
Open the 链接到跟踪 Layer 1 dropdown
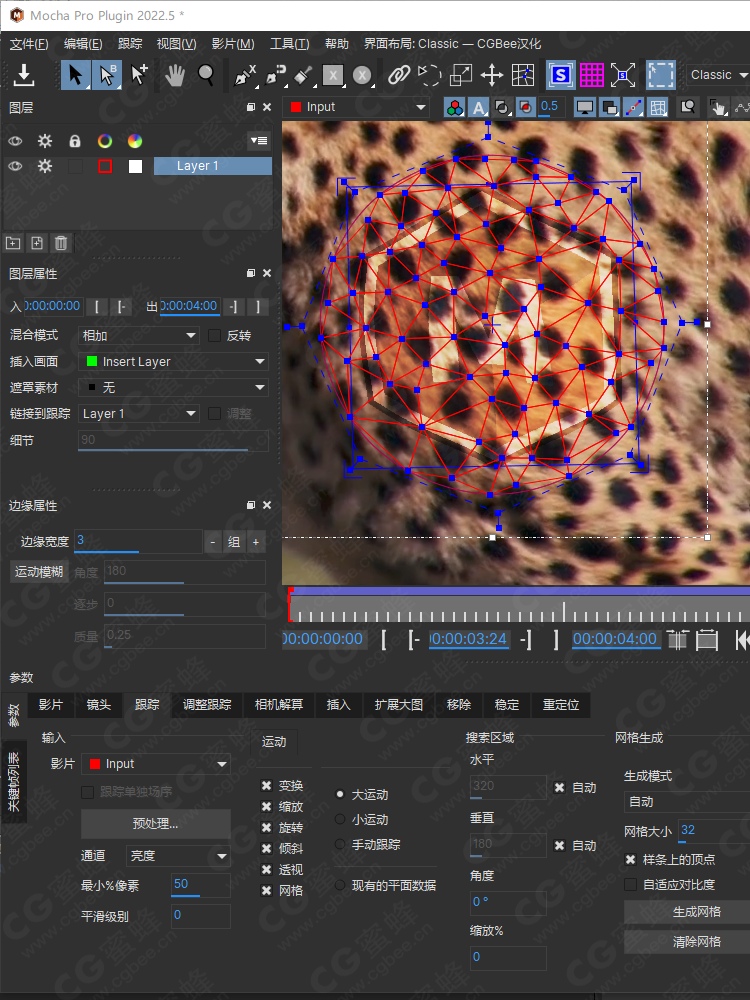pyautogui.click(x=138, y=414)
